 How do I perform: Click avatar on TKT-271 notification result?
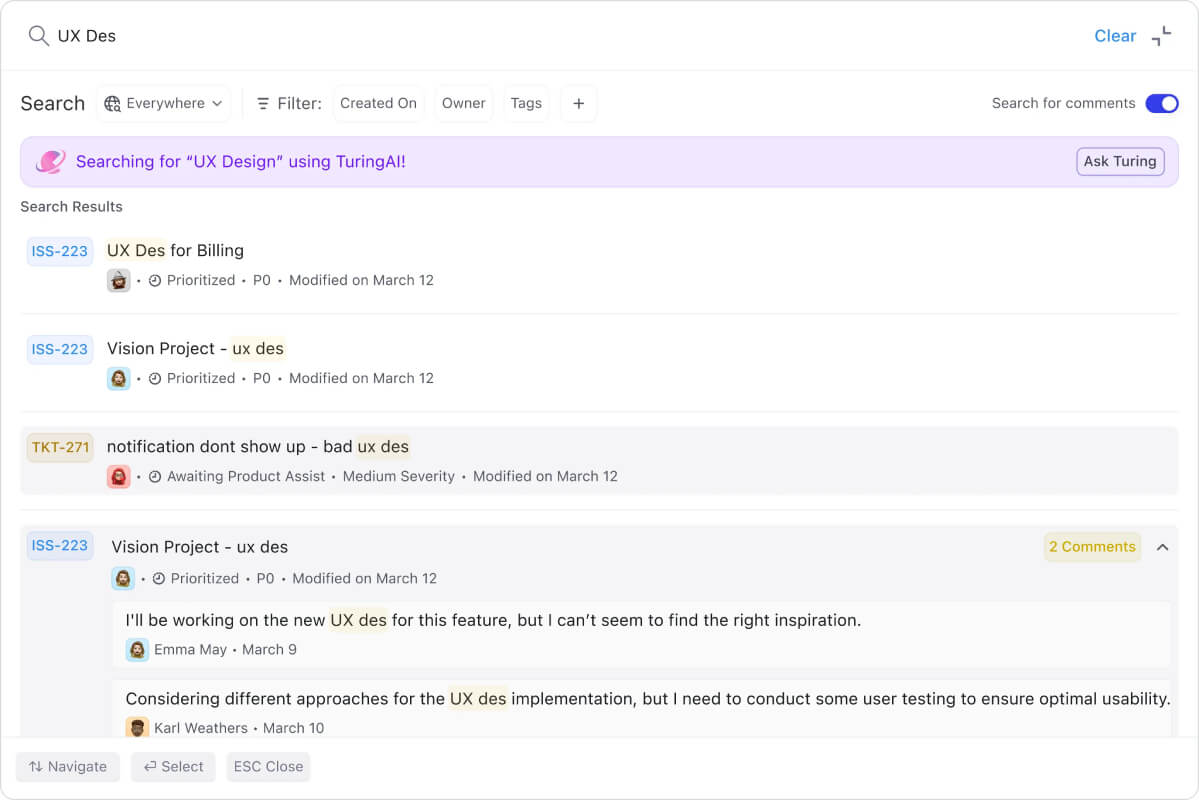119,476
